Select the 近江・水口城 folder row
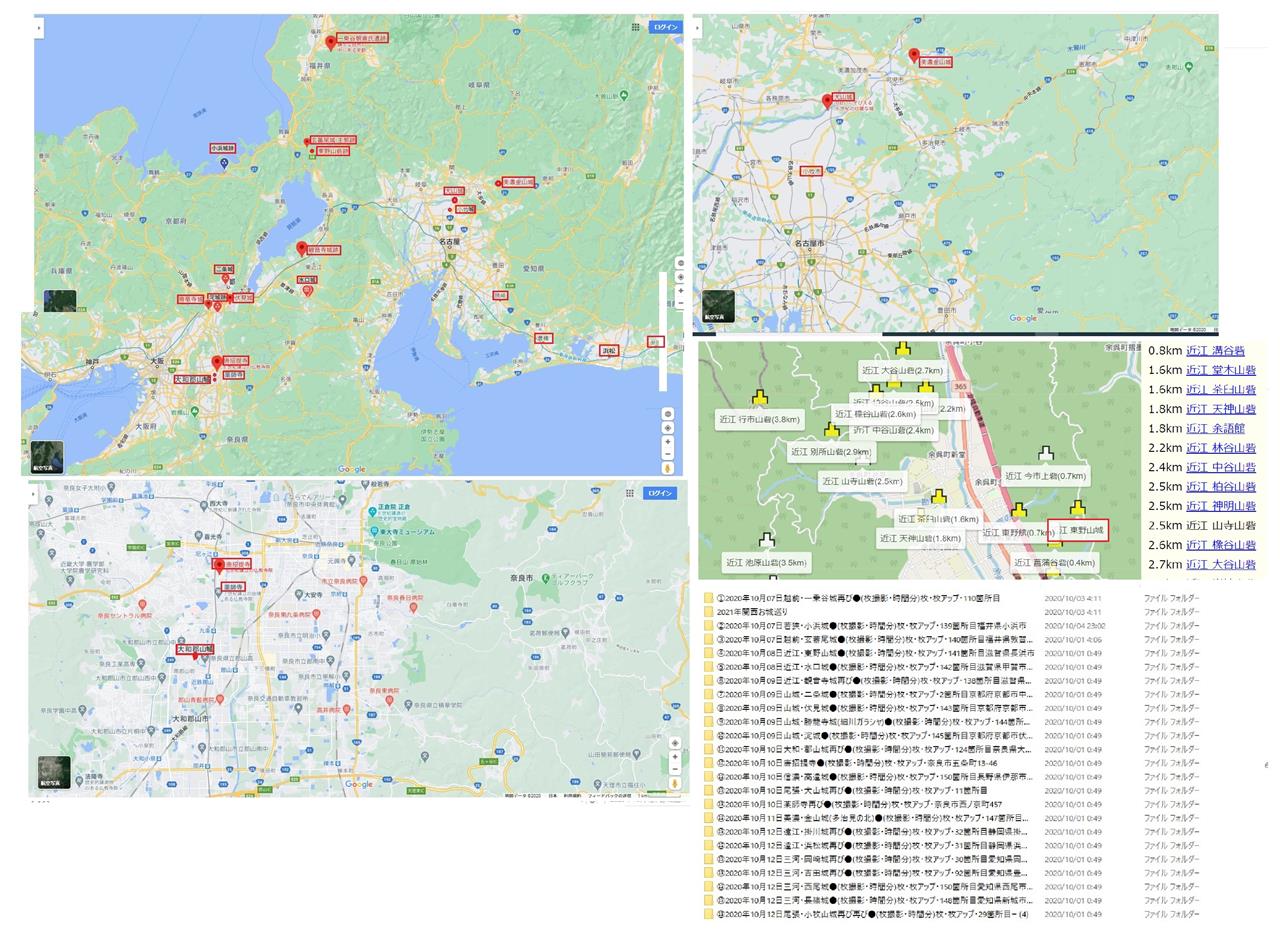Viewport: 1280px width, 938px height. tap(950, 667)
